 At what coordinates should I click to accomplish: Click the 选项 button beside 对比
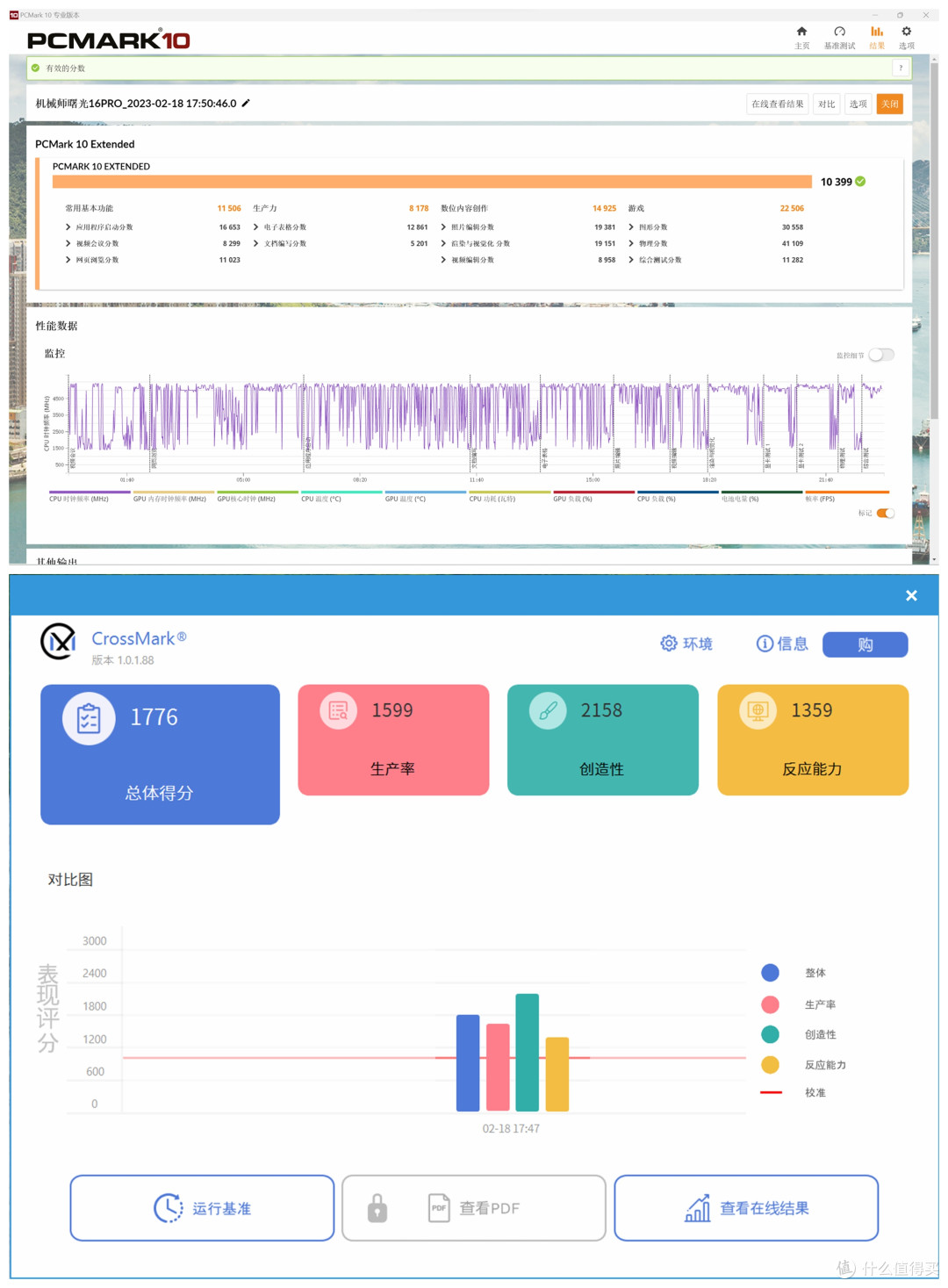click(858, 104)
